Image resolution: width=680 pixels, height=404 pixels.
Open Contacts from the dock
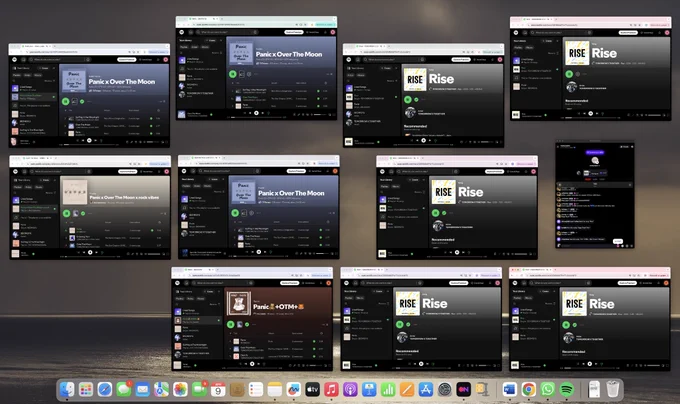(237, 389)
